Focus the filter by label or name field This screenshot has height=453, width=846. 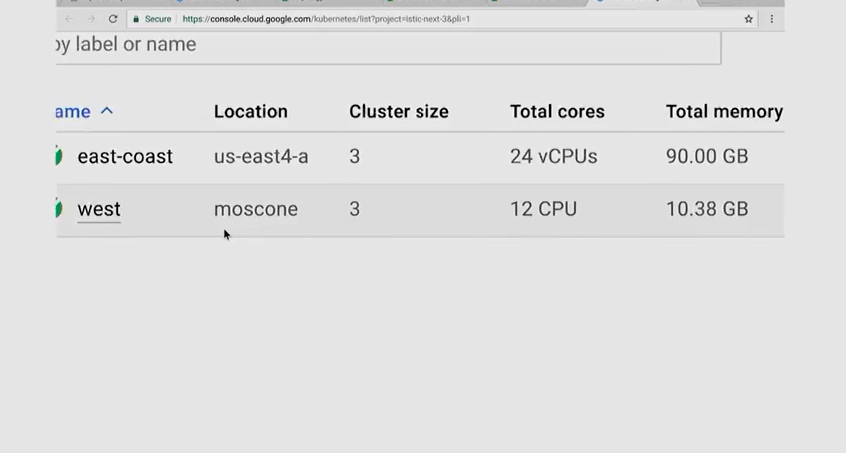click(x=390, y=45)
